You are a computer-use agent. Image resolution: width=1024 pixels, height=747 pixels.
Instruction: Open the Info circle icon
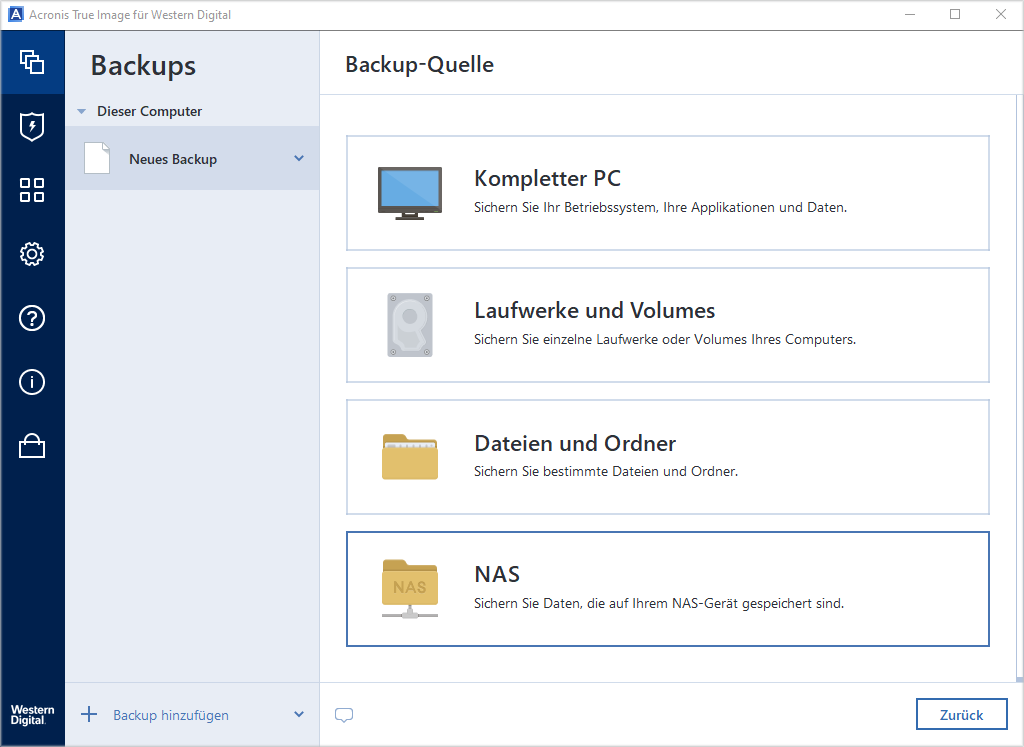(32, 382)
